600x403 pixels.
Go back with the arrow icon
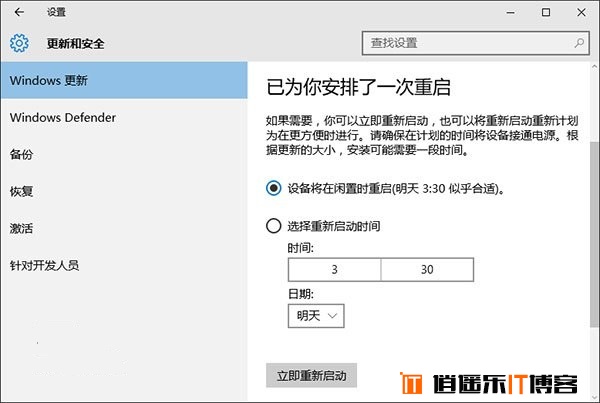tap(19, 12)
